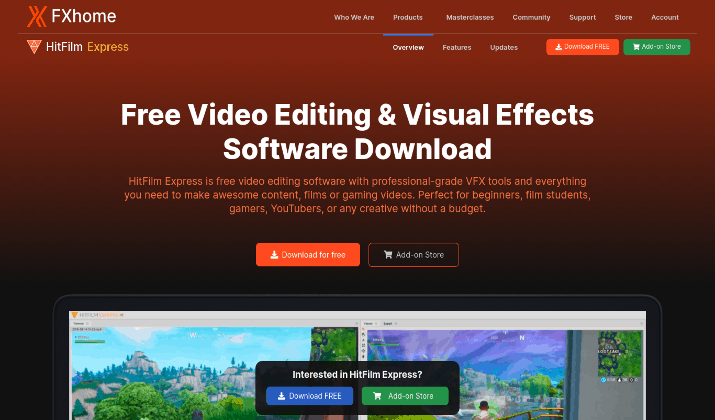
Task: Click cart icon in outlined Add-on Store button
Action: coord(388,255)
